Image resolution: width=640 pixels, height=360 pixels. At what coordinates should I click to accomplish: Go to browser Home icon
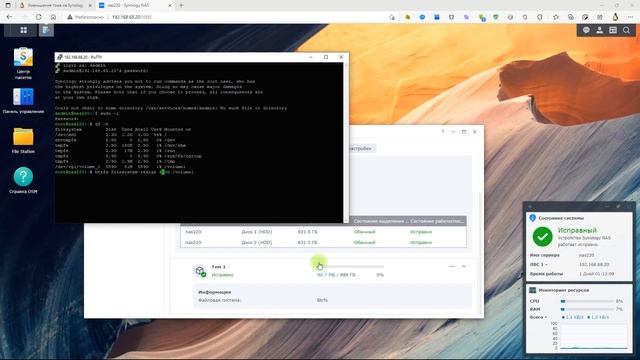[x=53, y=17]
